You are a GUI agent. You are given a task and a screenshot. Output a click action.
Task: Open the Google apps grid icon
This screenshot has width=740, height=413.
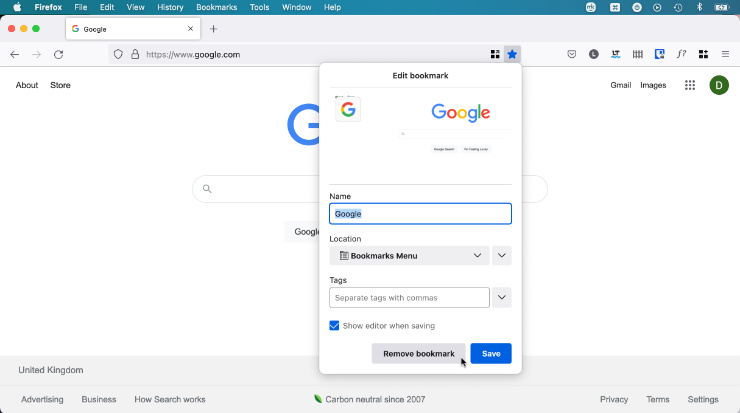(690, 85)
